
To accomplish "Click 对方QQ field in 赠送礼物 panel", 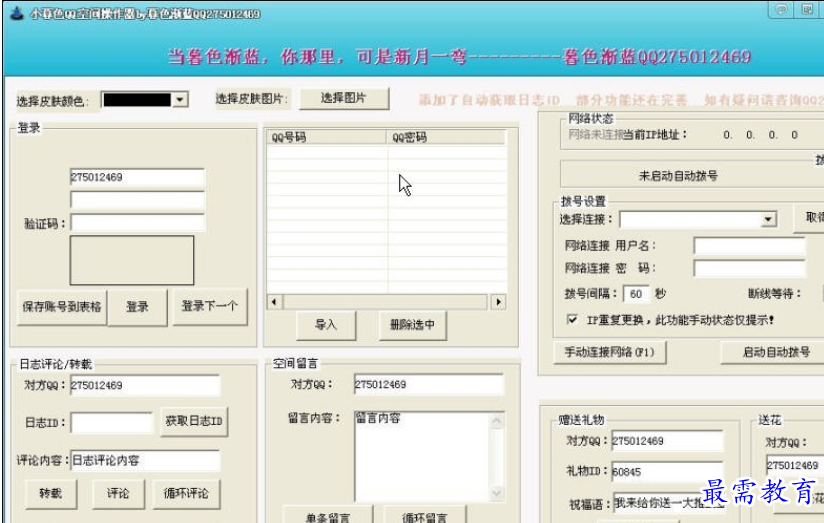I will point(667,441).
